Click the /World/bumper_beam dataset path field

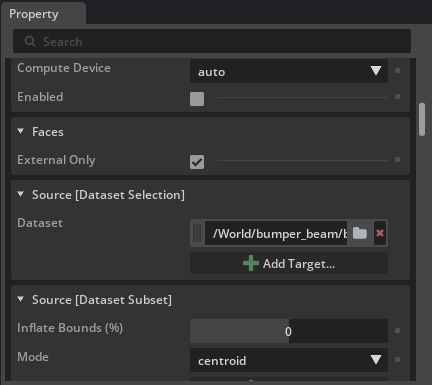pos(276,233)
